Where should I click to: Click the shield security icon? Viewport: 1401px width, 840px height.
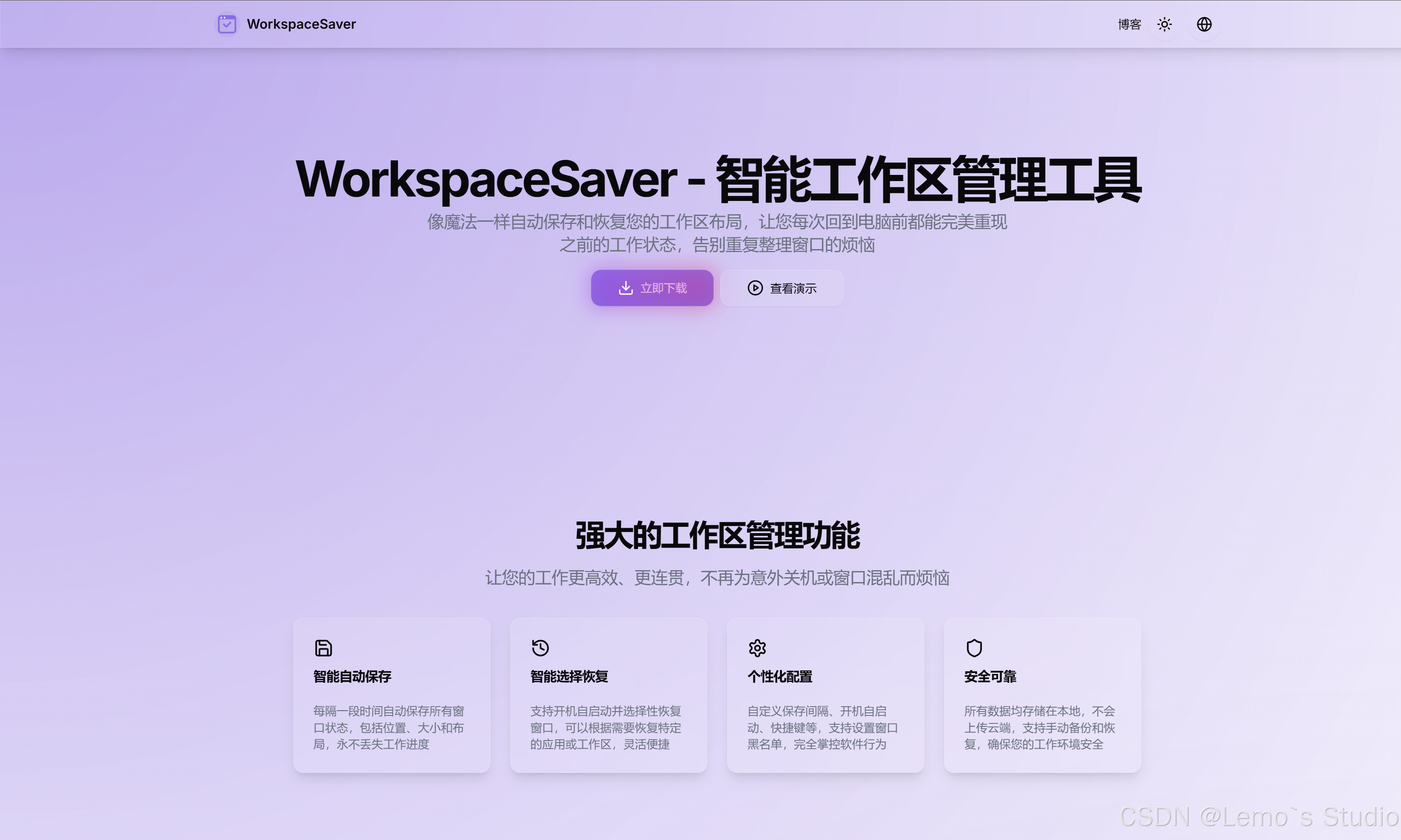coord(974,647)
